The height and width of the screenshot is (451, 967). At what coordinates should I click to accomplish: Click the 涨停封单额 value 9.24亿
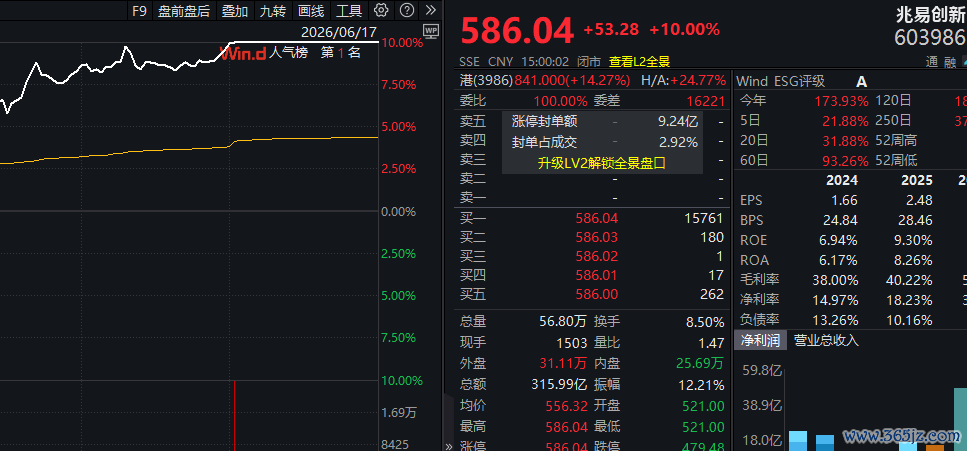(x=678, y=122)
